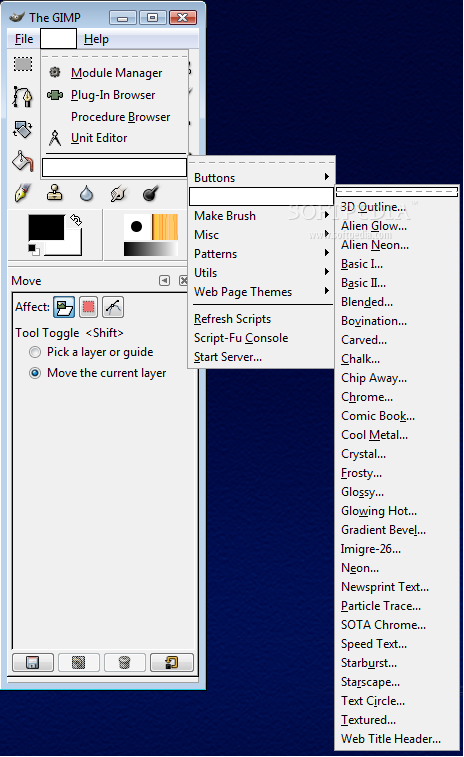Set Affect mode to layer

[64, 307]
